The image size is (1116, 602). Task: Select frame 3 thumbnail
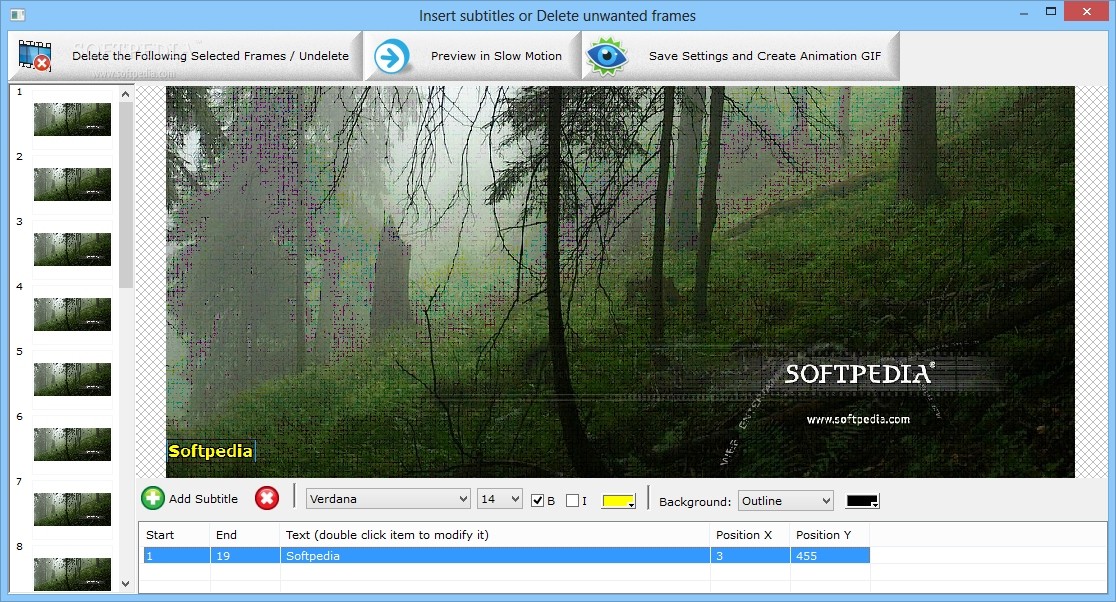coord(73,249)
